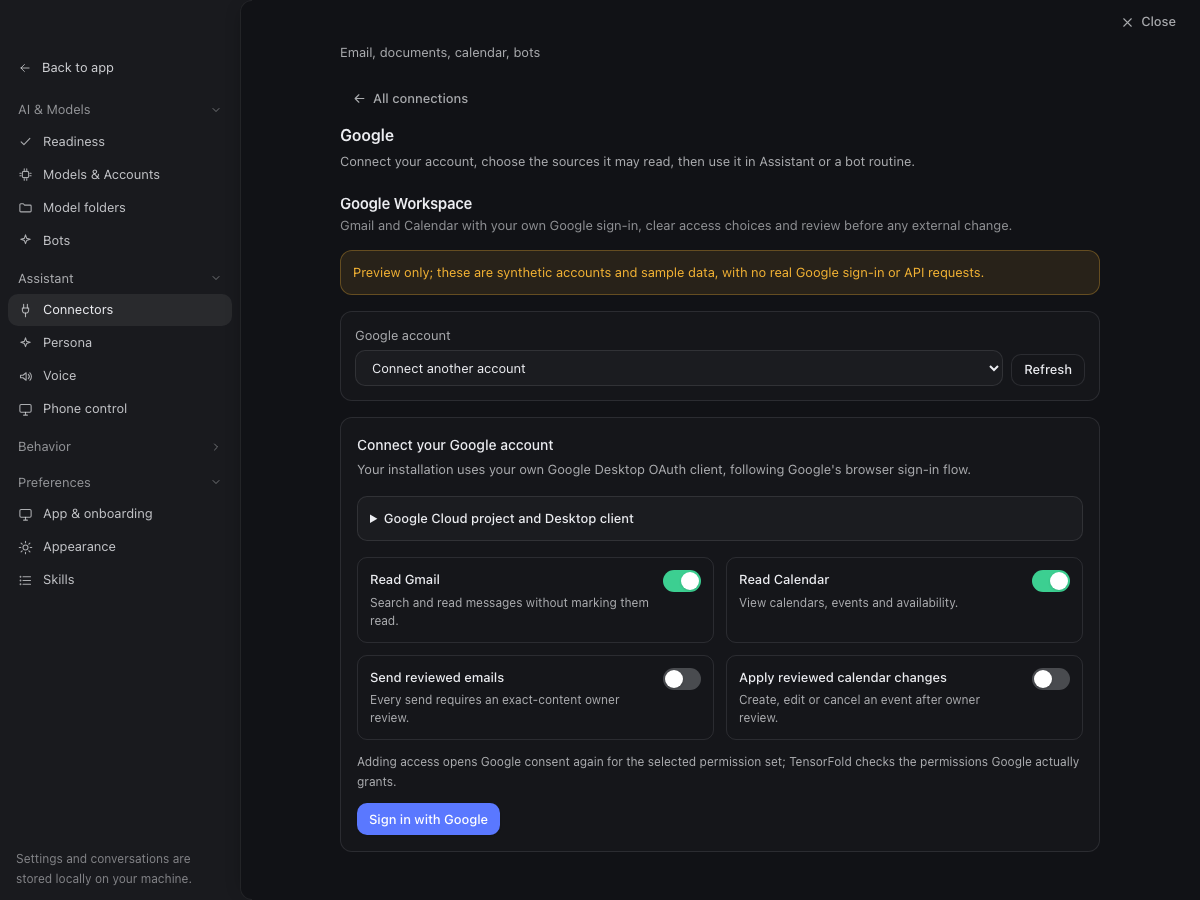The height and width of the screenshot is (900, 1200).
Task: Open App & onboarding preferences
Action: point(120,514)
